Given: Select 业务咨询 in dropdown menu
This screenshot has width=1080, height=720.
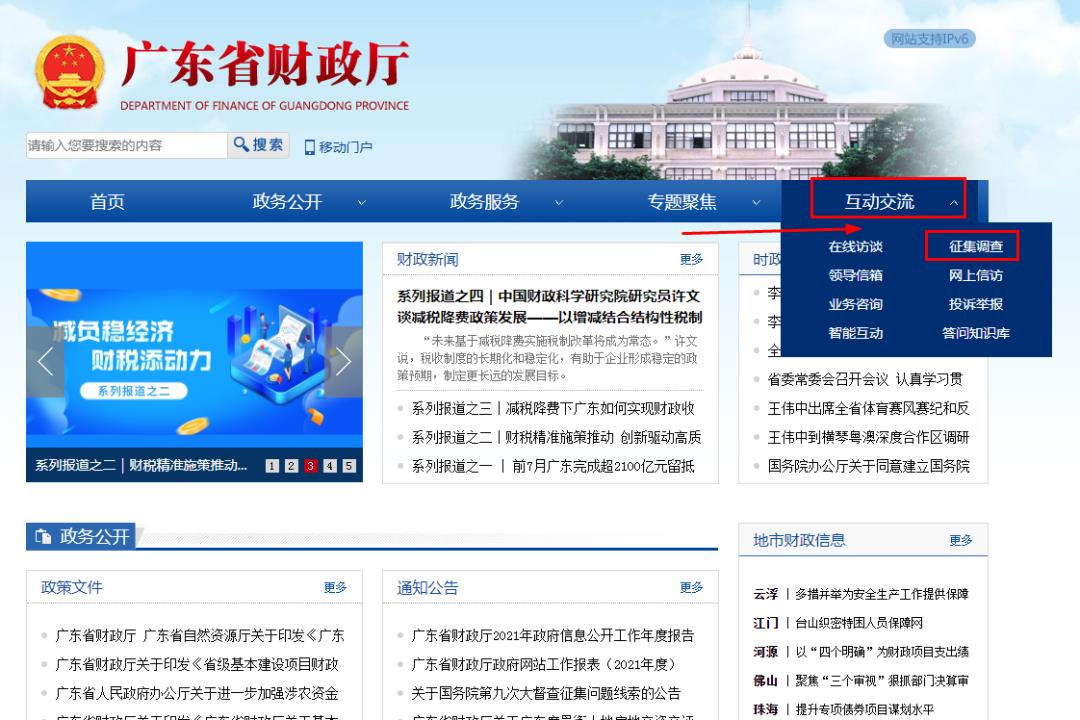Looking at the screenshot, I should pyautogui.click(x=855, y=305).
